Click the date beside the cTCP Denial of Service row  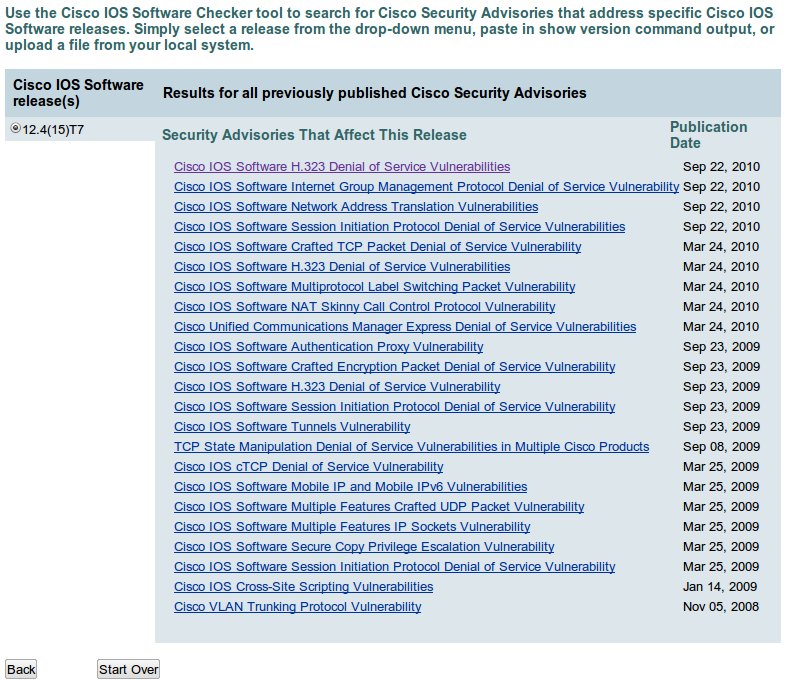(721, 467)
